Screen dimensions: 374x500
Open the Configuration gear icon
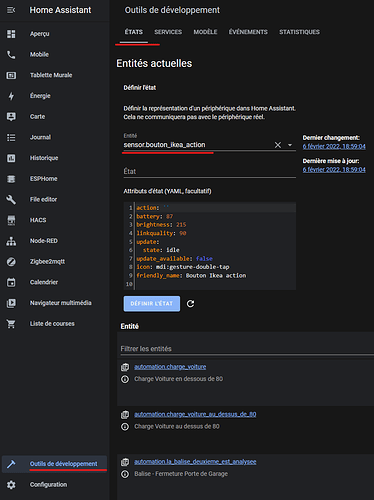(11, 485)
